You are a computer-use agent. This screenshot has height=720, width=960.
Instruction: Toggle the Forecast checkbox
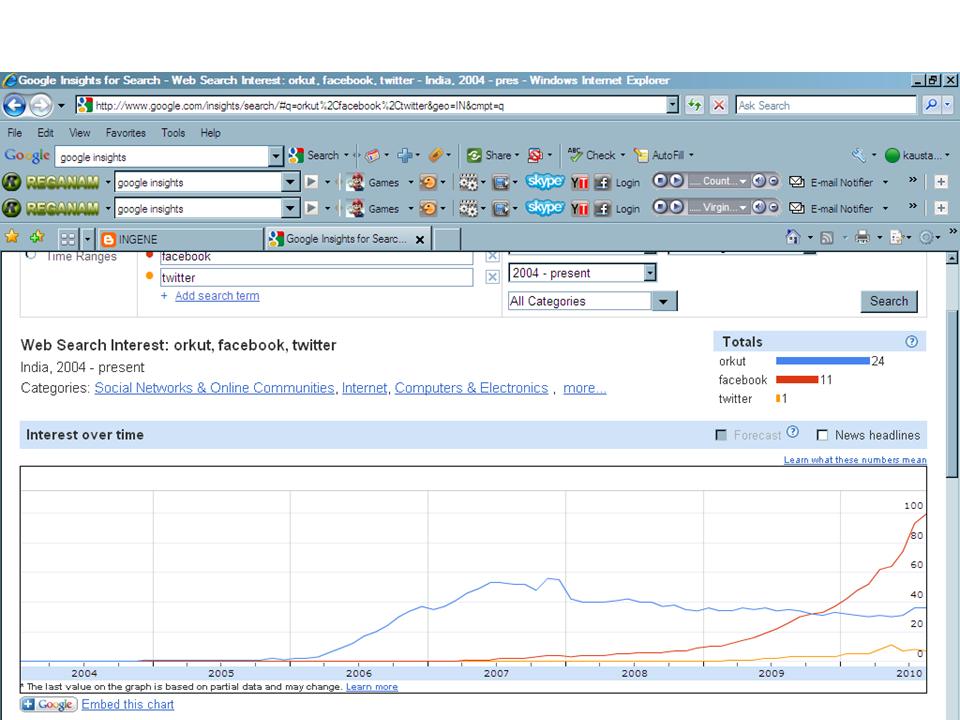tap(721, 435)
